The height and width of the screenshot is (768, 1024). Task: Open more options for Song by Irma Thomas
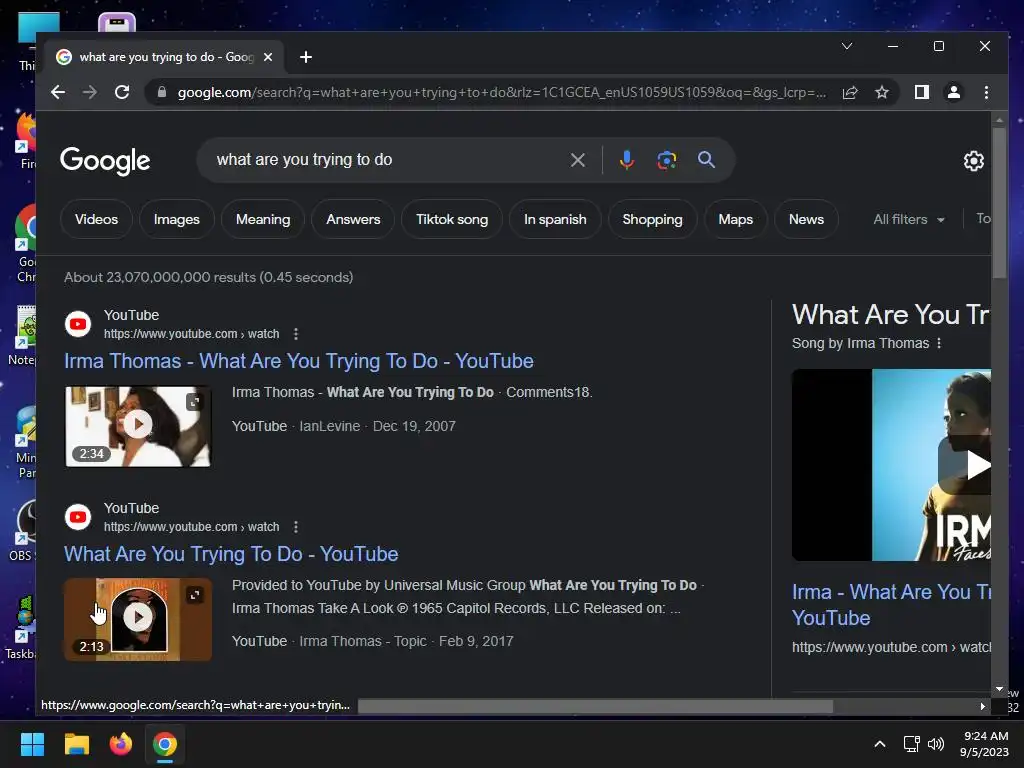pyautogui.click(x=939, y=344)
